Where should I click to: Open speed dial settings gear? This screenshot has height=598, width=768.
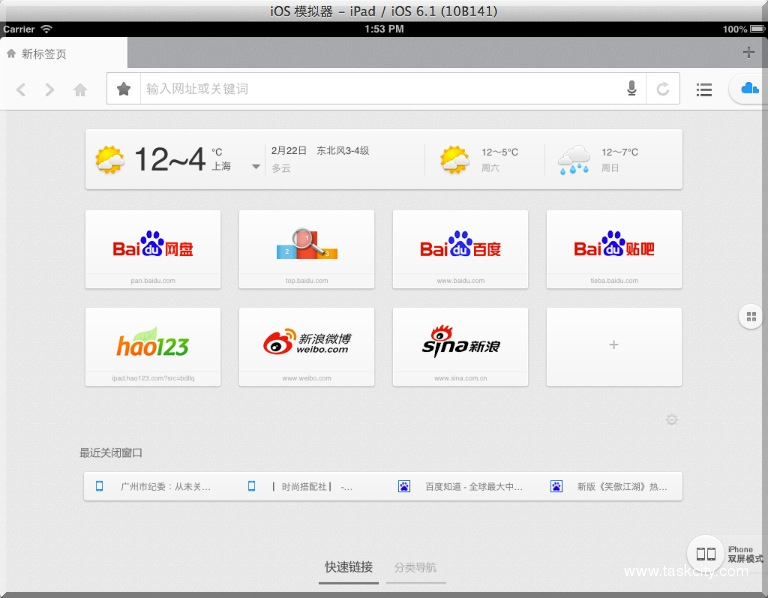coord(672,420)
